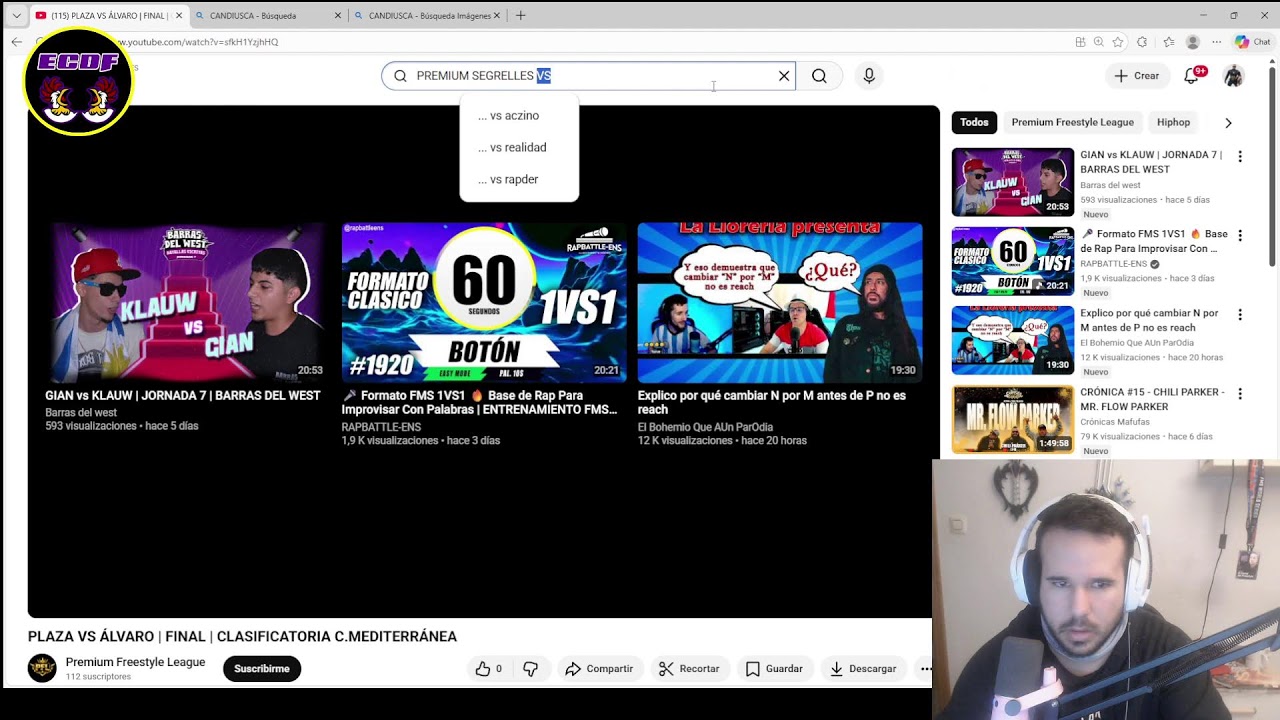Dislike the video with thumbs down

click(x=531, y=669)
